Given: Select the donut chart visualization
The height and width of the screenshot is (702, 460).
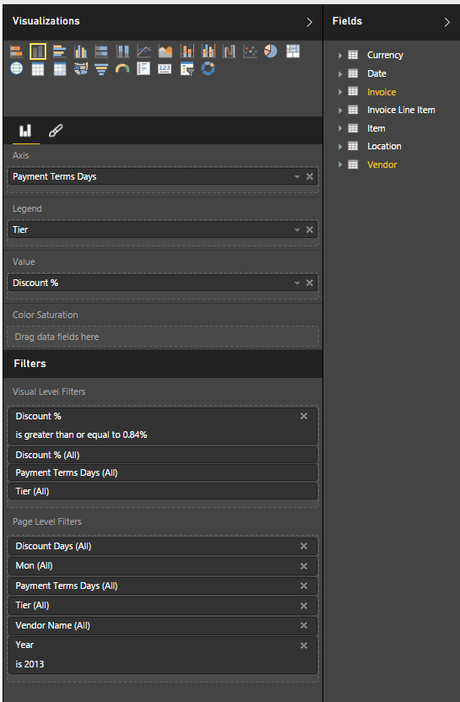Looking at the screenshot, I should pos(208,68).
